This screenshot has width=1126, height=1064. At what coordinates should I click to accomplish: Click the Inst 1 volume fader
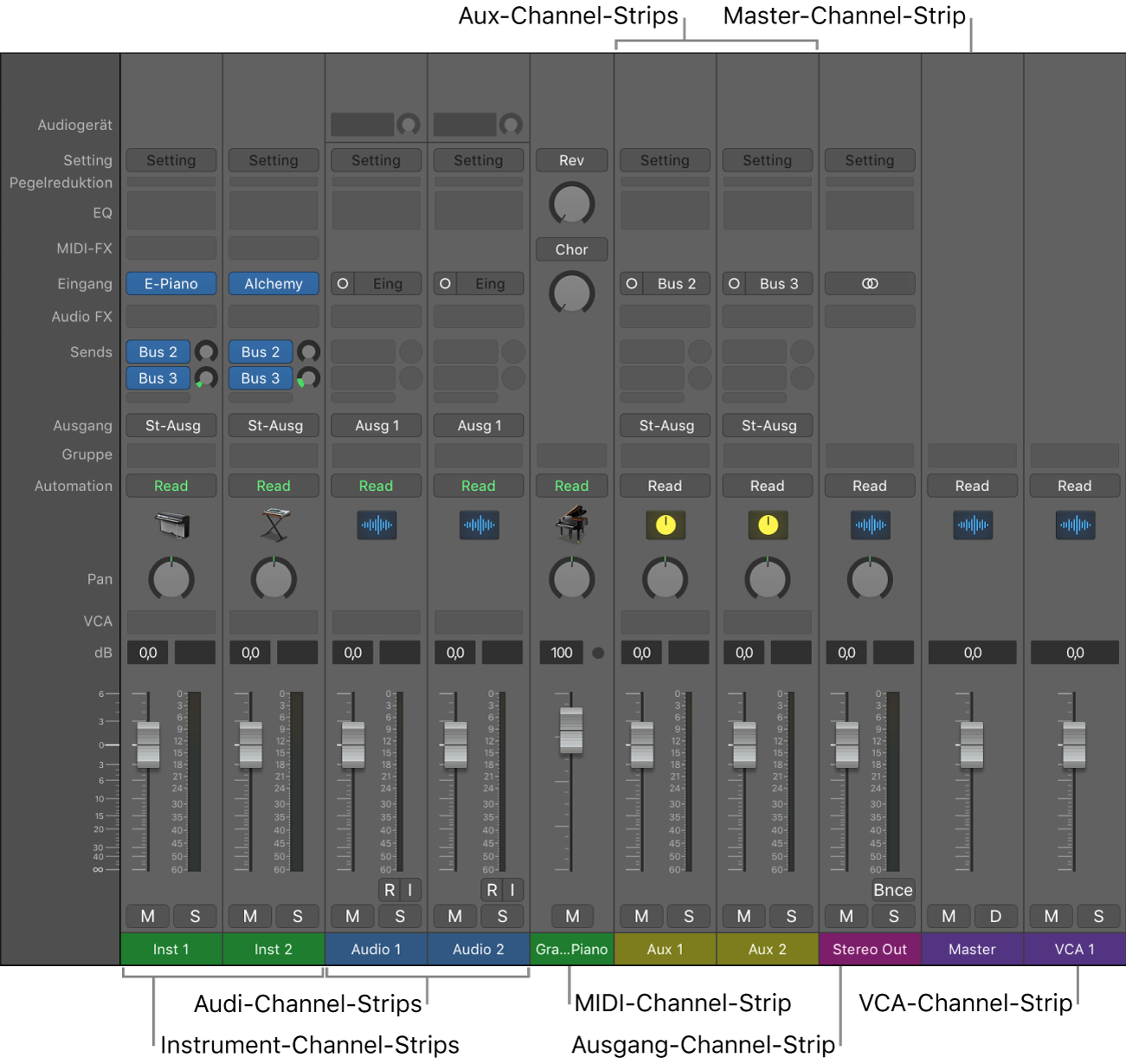[x=148, y=745]
